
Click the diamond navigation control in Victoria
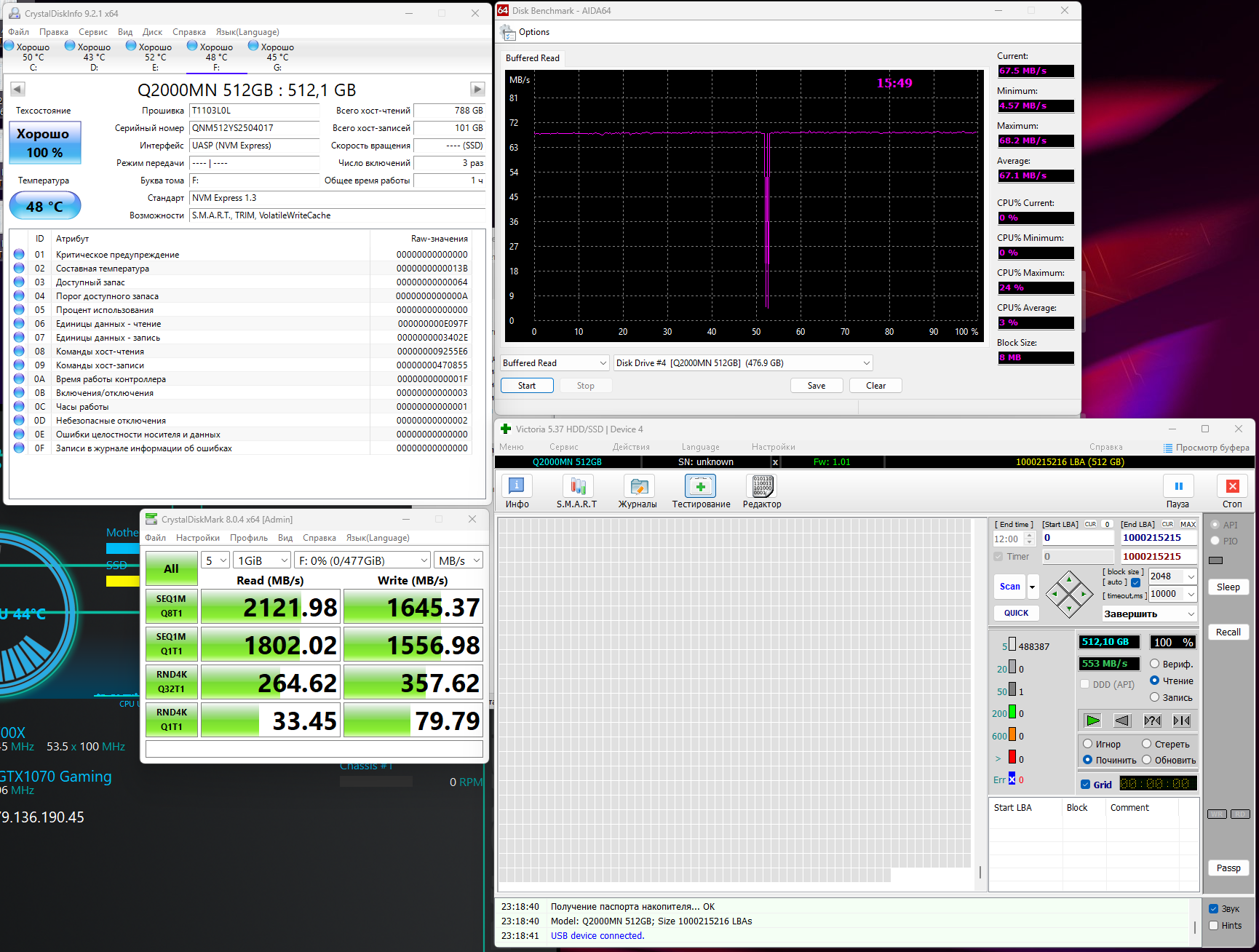[1069, 595]
